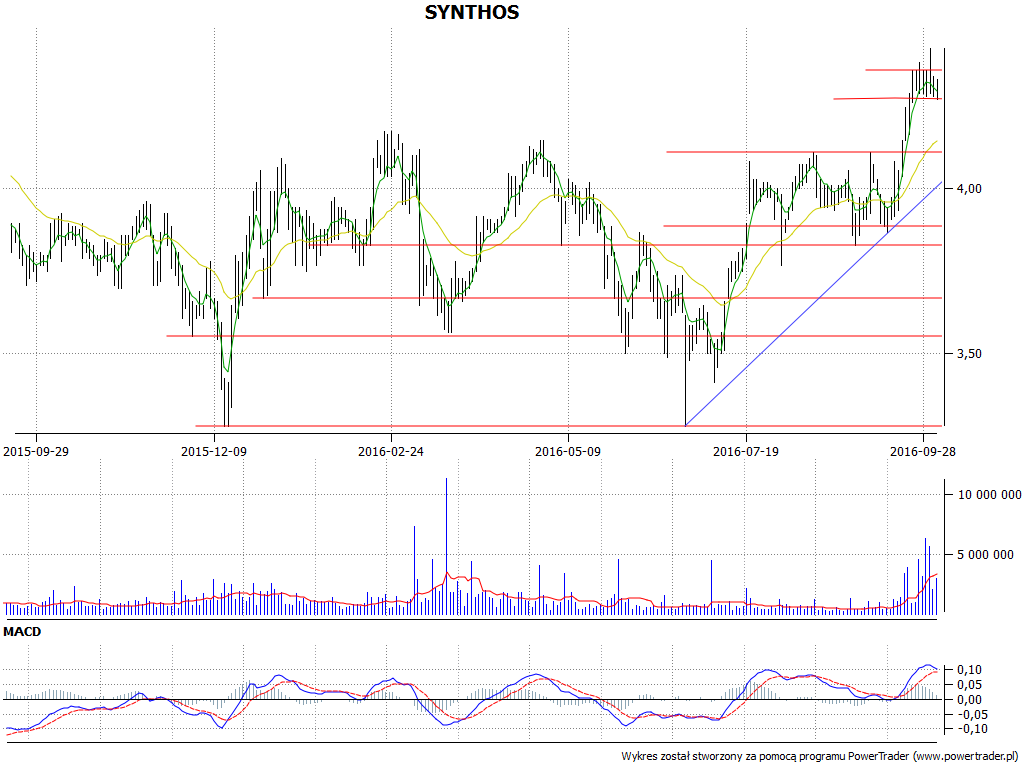
Task: Click the SYNTHOS chart title
Action: (x=472, y=12)
